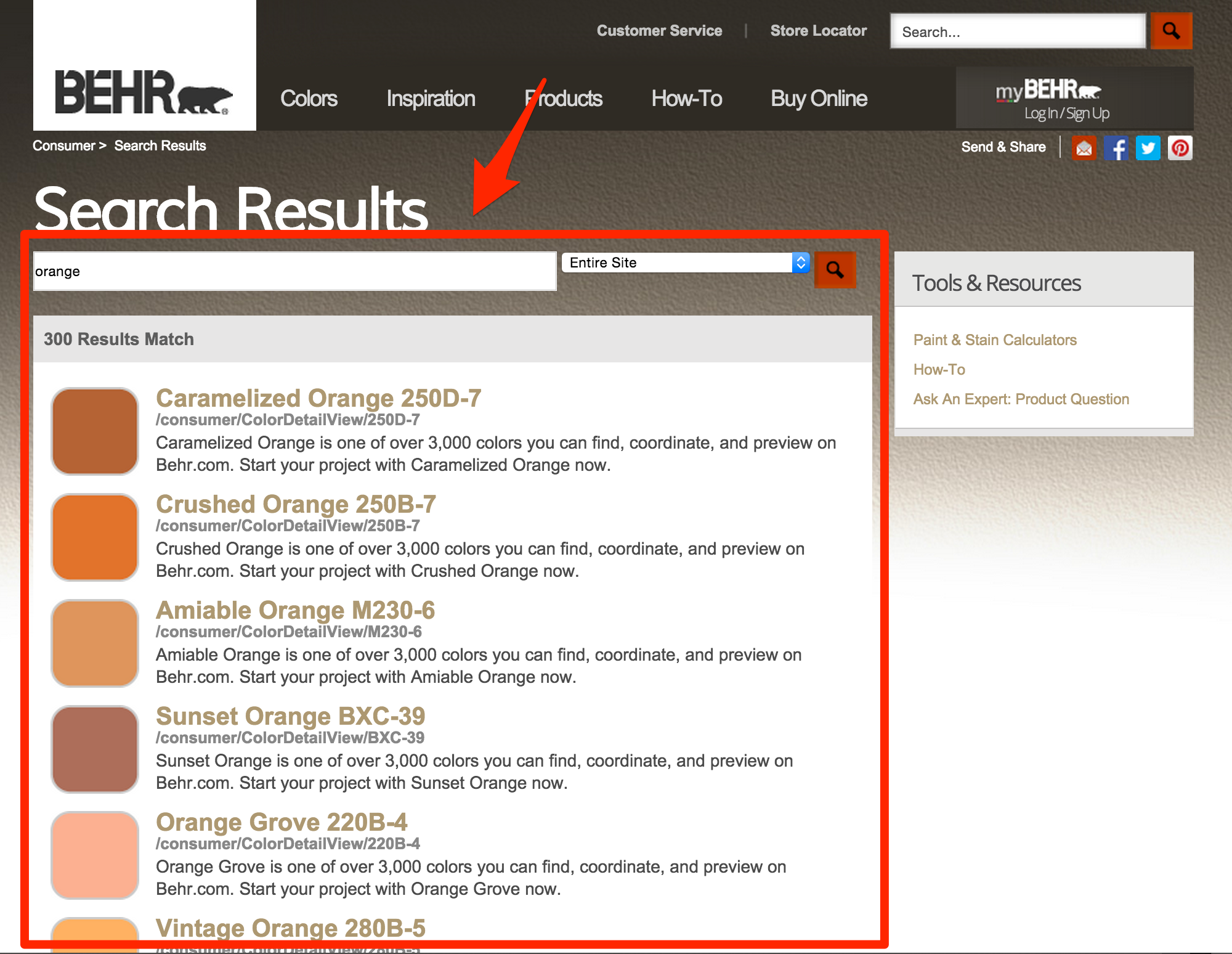Expand the Entire Site scope dropdown
Screen dimensions: 1232x954
685,263
